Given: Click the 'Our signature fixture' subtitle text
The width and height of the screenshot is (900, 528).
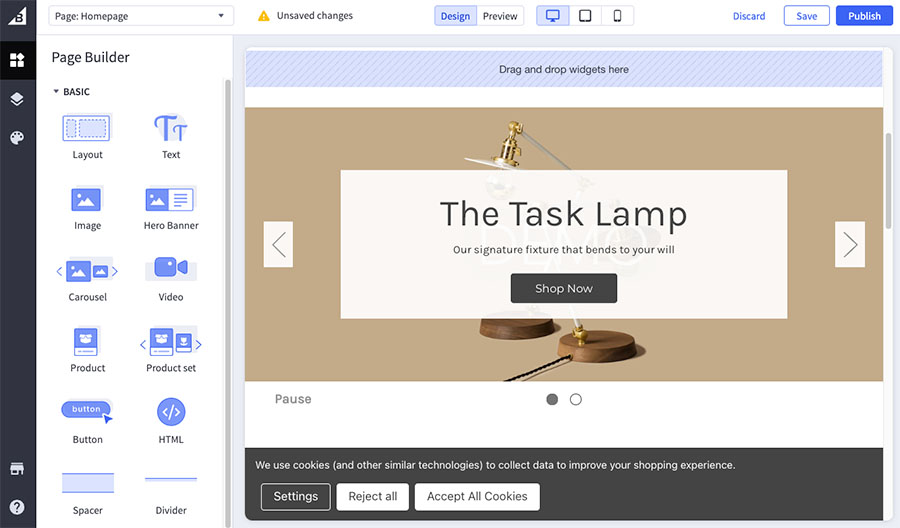Looking at the screenshot, I should 564,250.
